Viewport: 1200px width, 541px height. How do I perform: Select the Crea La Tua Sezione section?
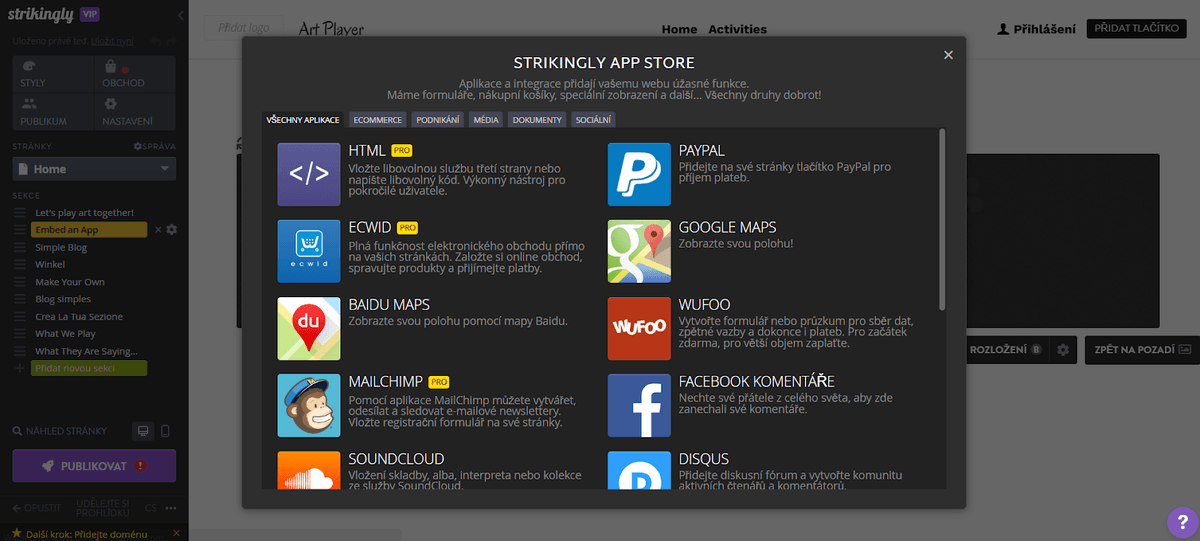(x=79, y=316)
